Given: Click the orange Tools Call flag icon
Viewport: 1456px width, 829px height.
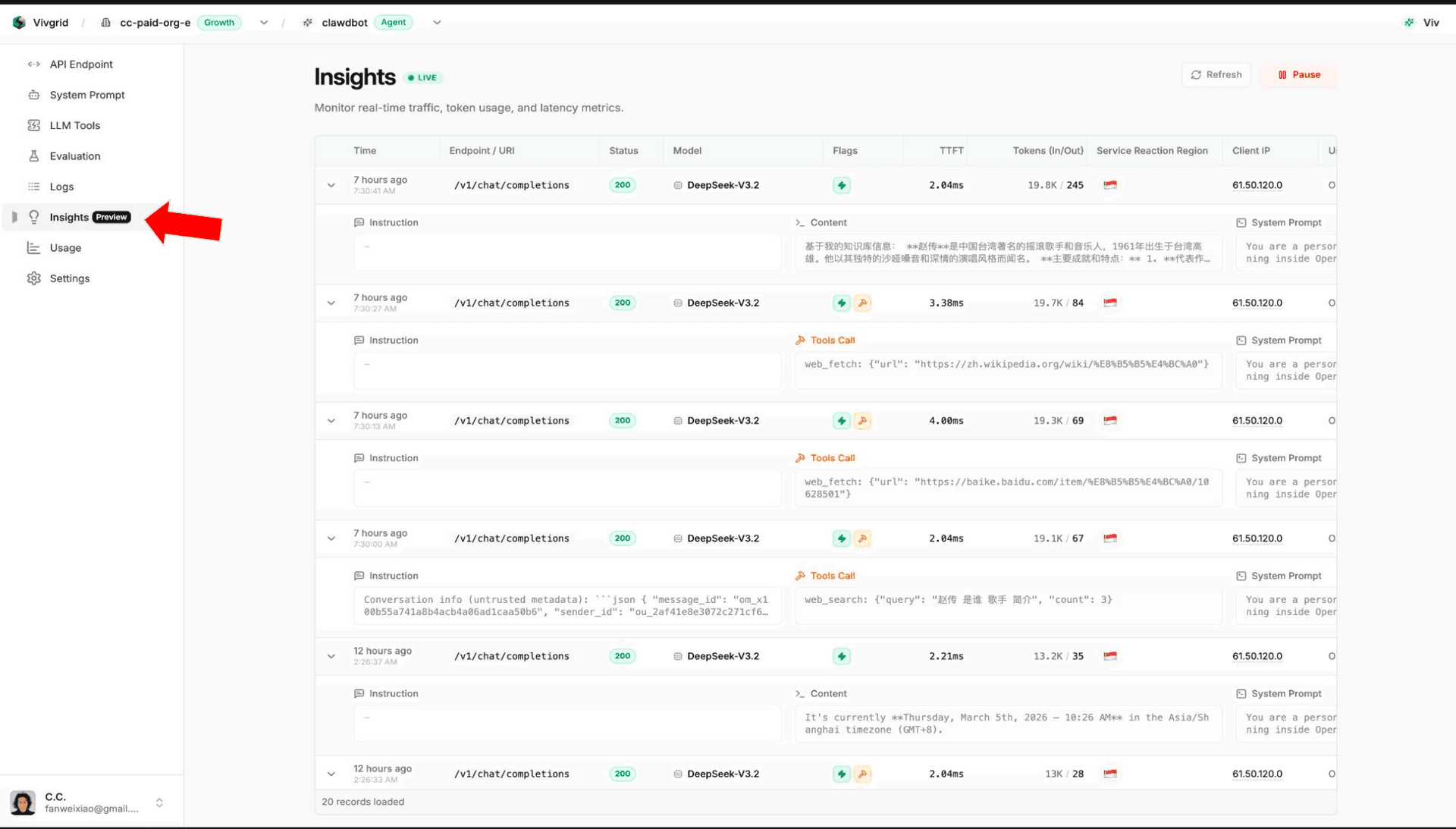Looking at the screenshot, I should tap(864, 303).
